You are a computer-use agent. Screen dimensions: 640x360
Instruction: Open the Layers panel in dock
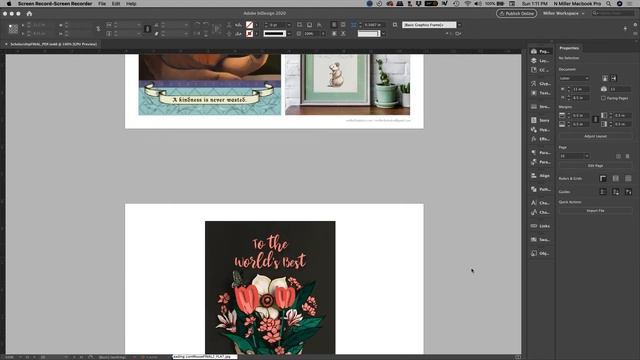540,60
